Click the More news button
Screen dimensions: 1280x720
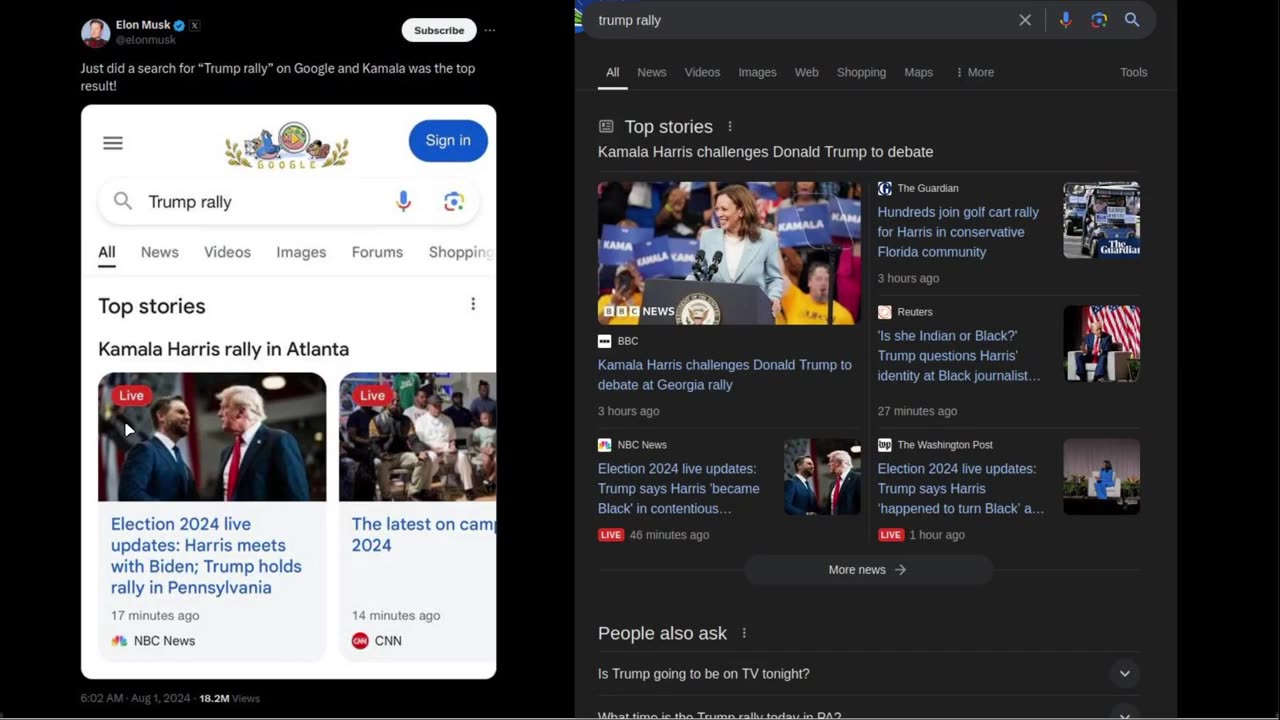(868, 570)
